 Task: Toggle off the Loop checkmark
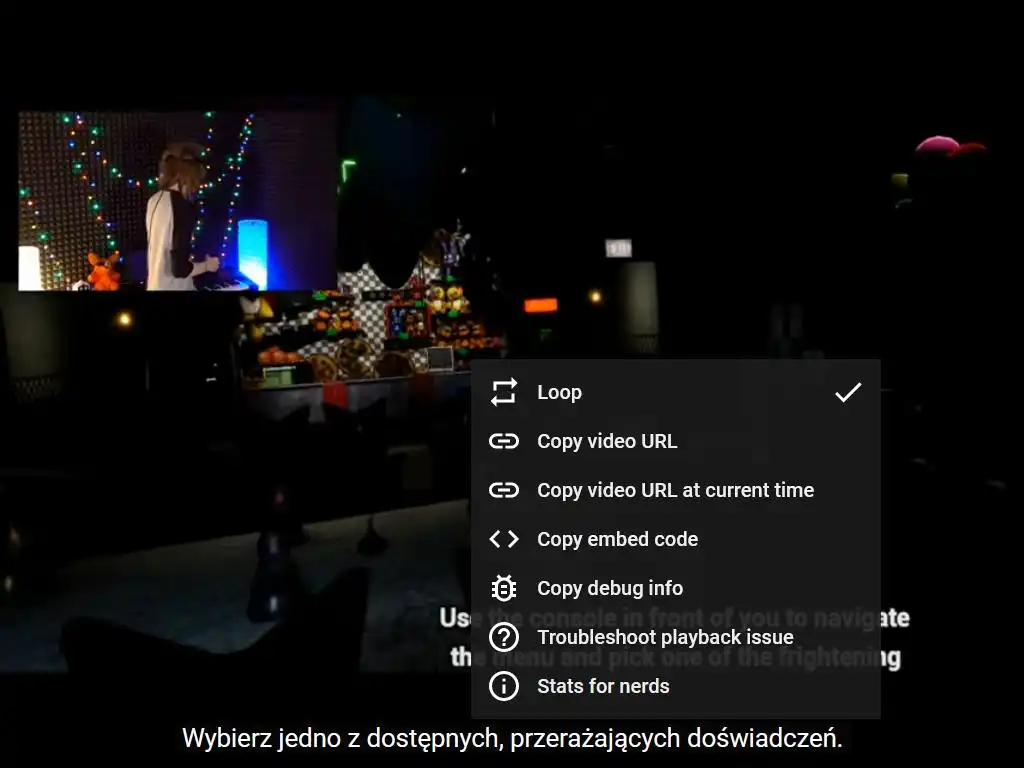click(848, 392)
